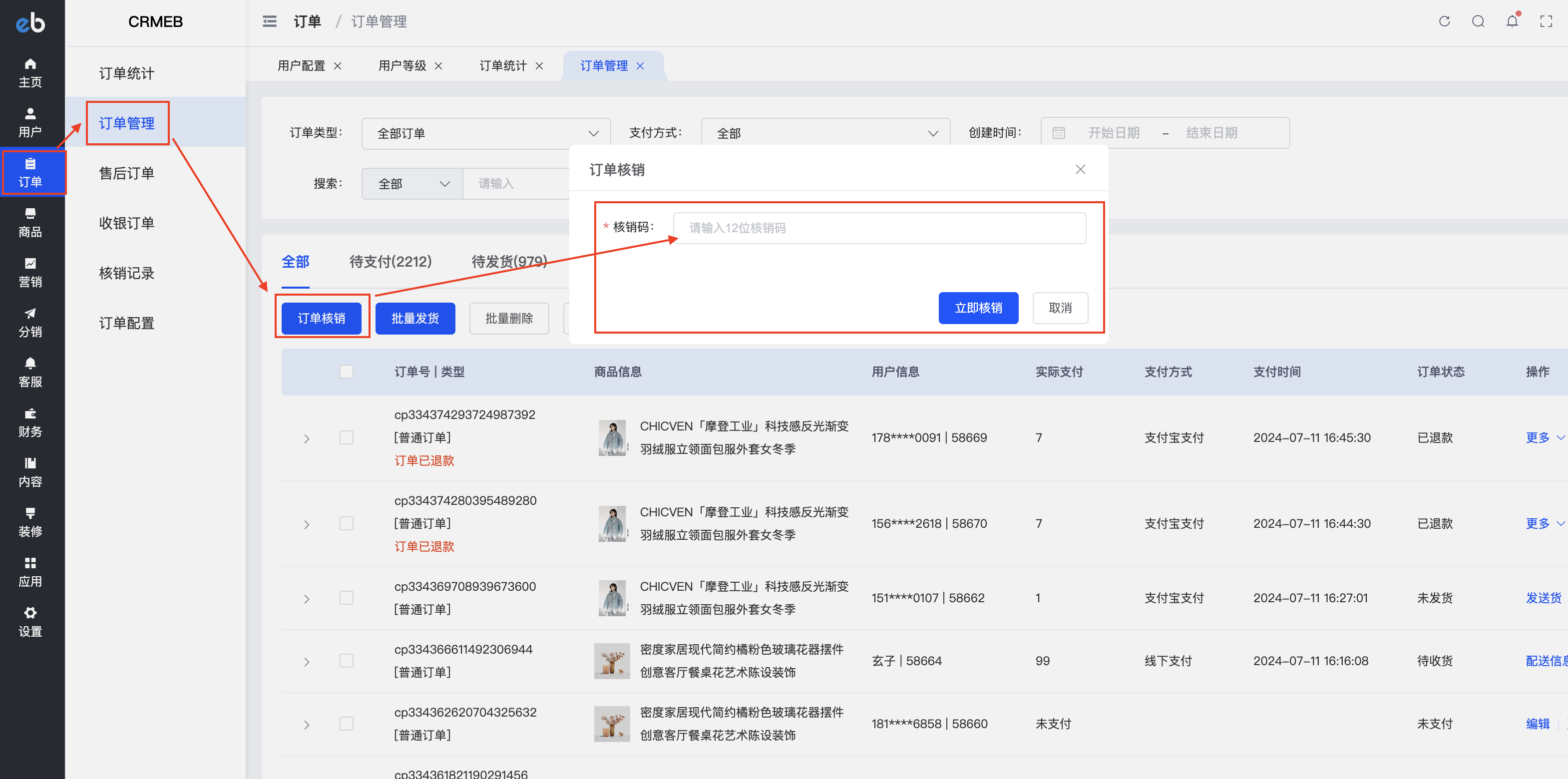Refresh the page using the reload icon
This screenshot has height=779, width=1568.
[1444, 20]
